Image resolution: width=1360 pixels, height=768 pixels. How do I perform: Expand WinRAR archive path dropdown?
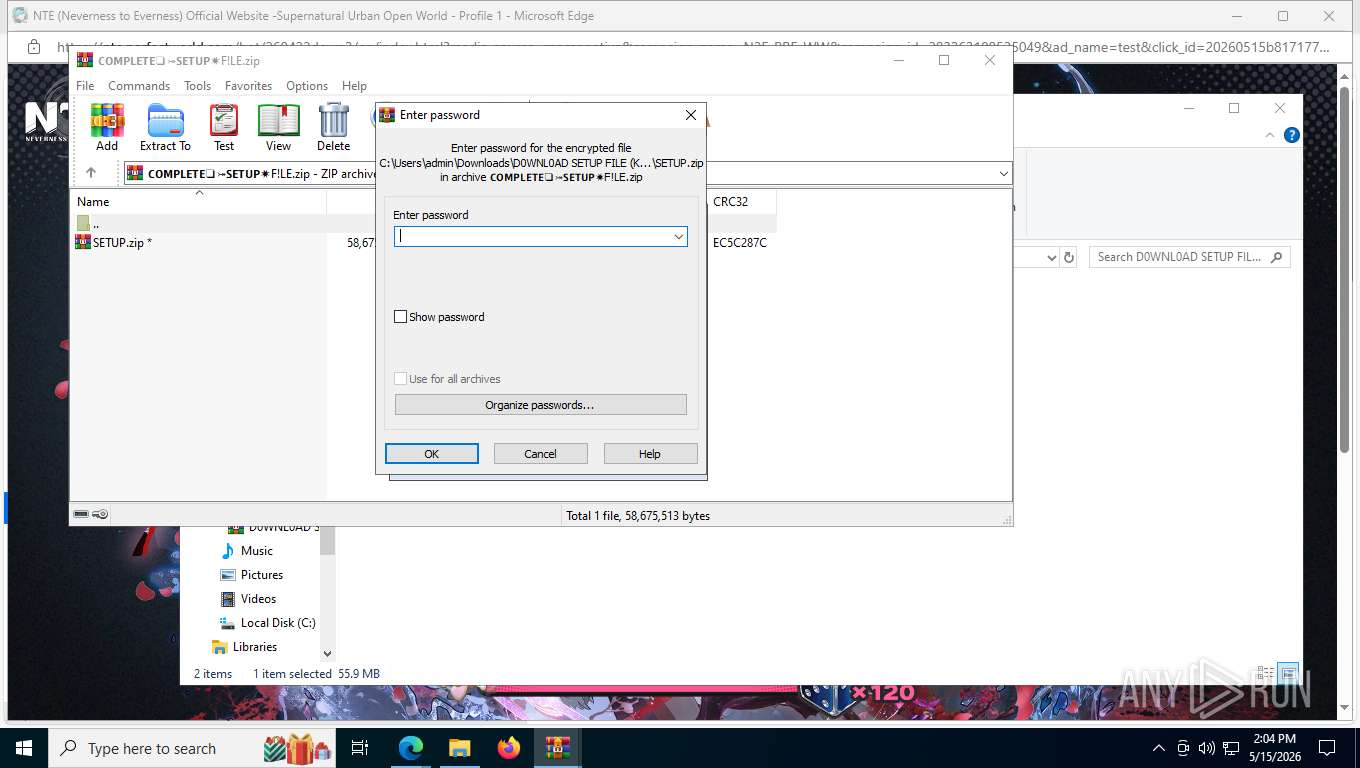pos(1003,174)
